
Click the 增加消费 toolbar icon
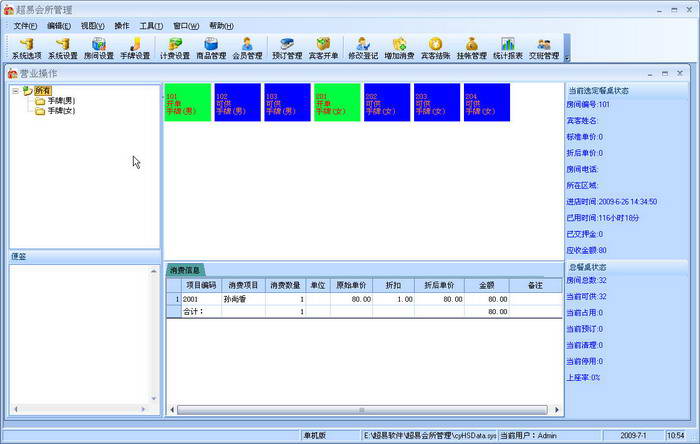(399, 48)
